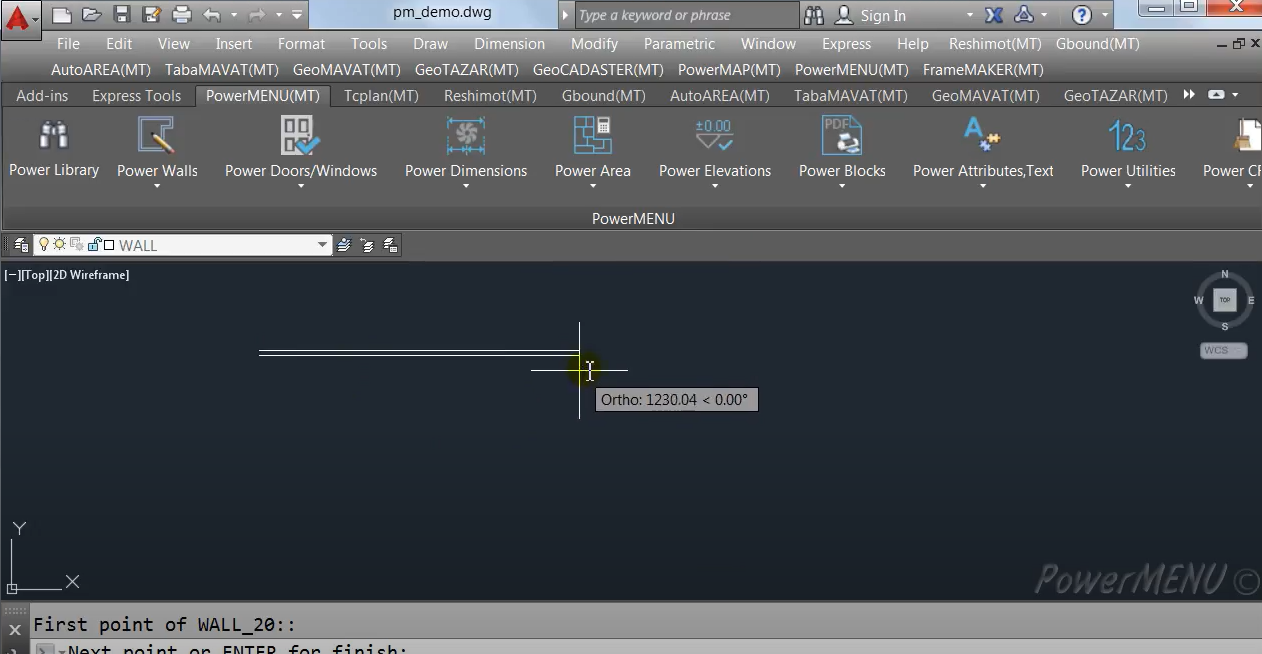Open Power Library tool

[54, 147]
